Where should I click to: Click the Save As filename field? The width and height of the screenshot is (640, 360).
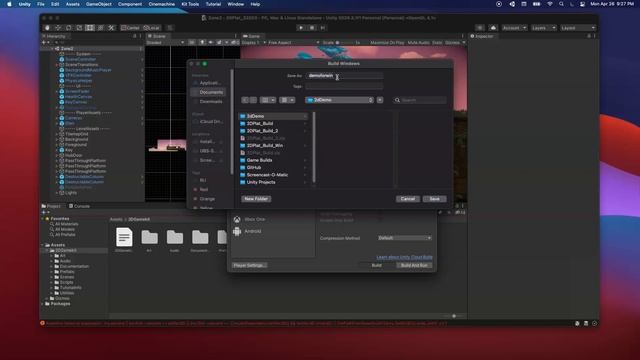click(344, 76)
